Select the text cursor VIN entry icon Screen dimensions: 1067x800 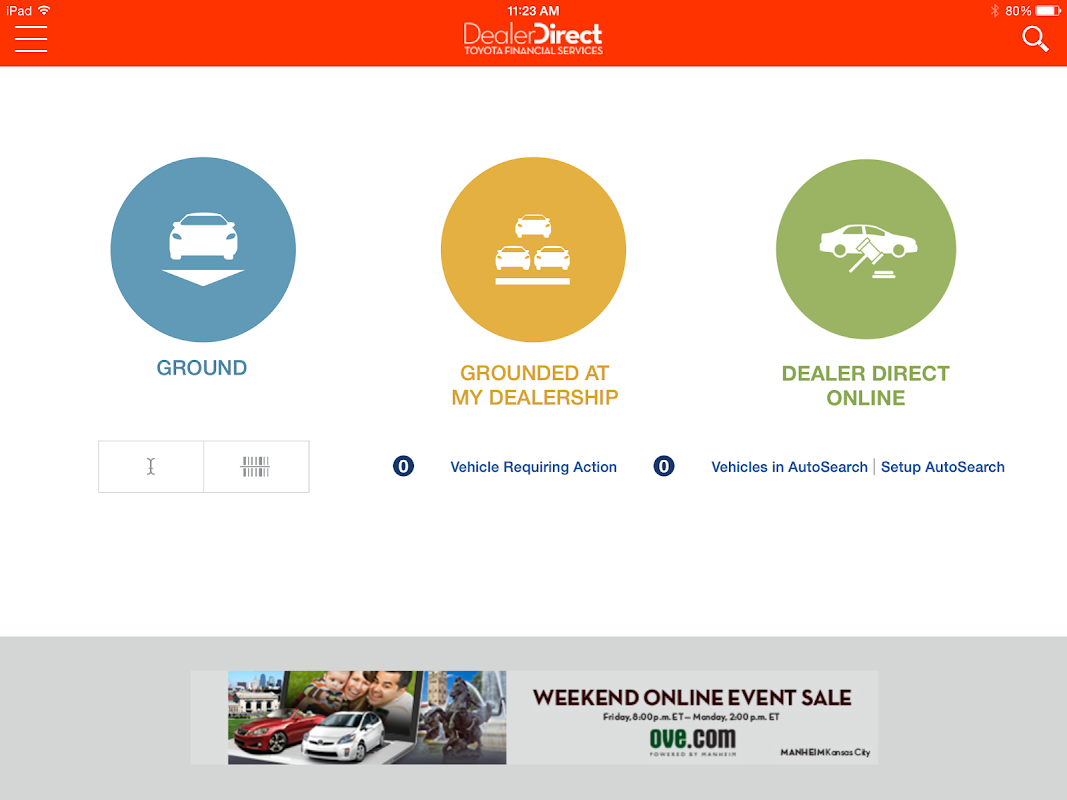151,467
